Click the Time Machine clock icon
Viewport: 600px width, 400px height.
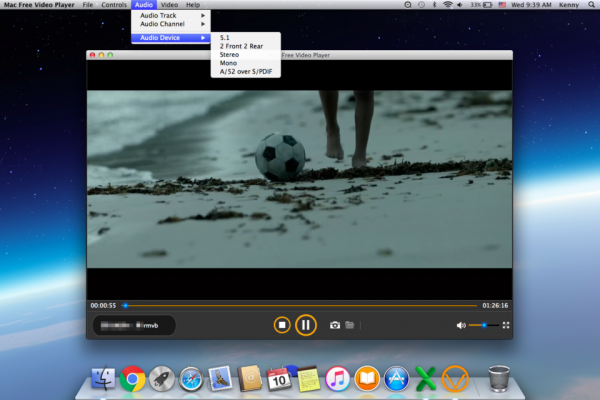pyautogui.click(x=421, y=5)
